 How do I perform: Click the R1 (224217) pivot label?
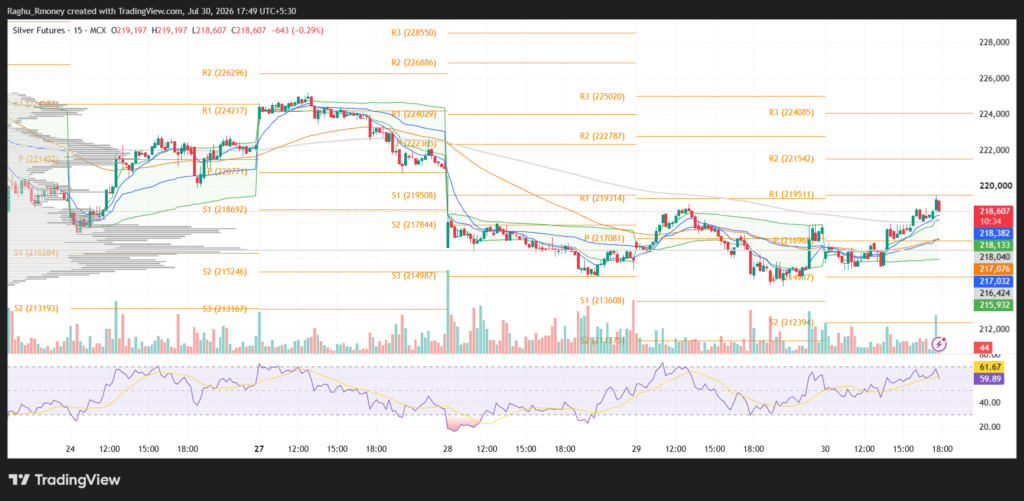click(x=225, y=111)
